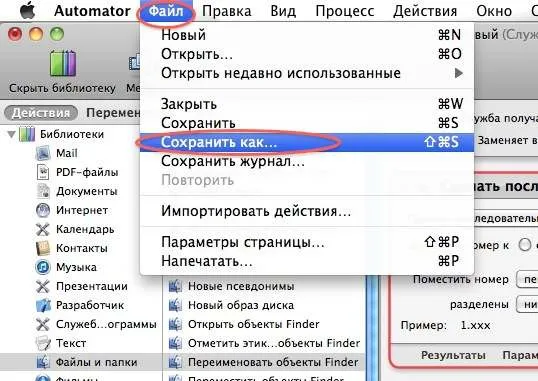Click the actions list vertical scrollbar
This screenshot has width=538, height=381.
click(373, 328)
